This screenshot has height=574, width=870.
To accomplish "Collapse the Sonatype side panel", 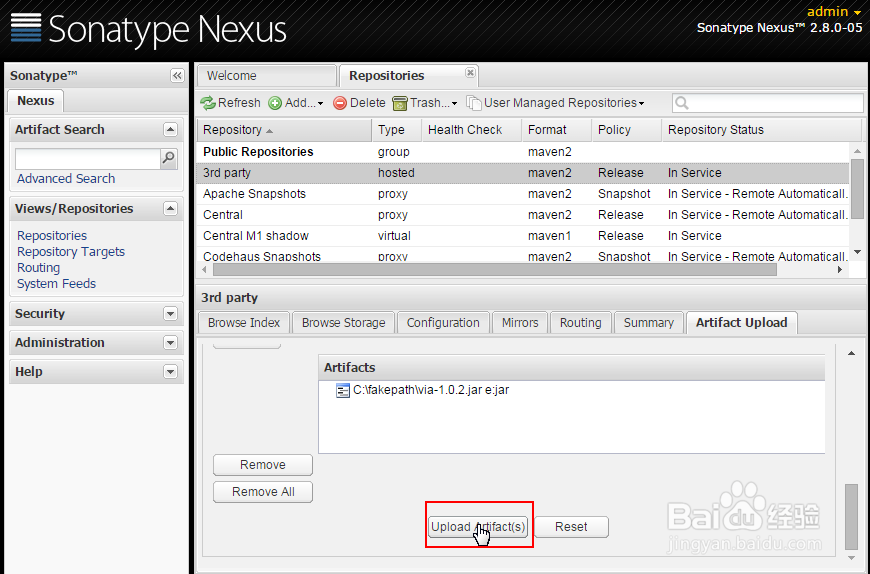I will pos(177,75).
